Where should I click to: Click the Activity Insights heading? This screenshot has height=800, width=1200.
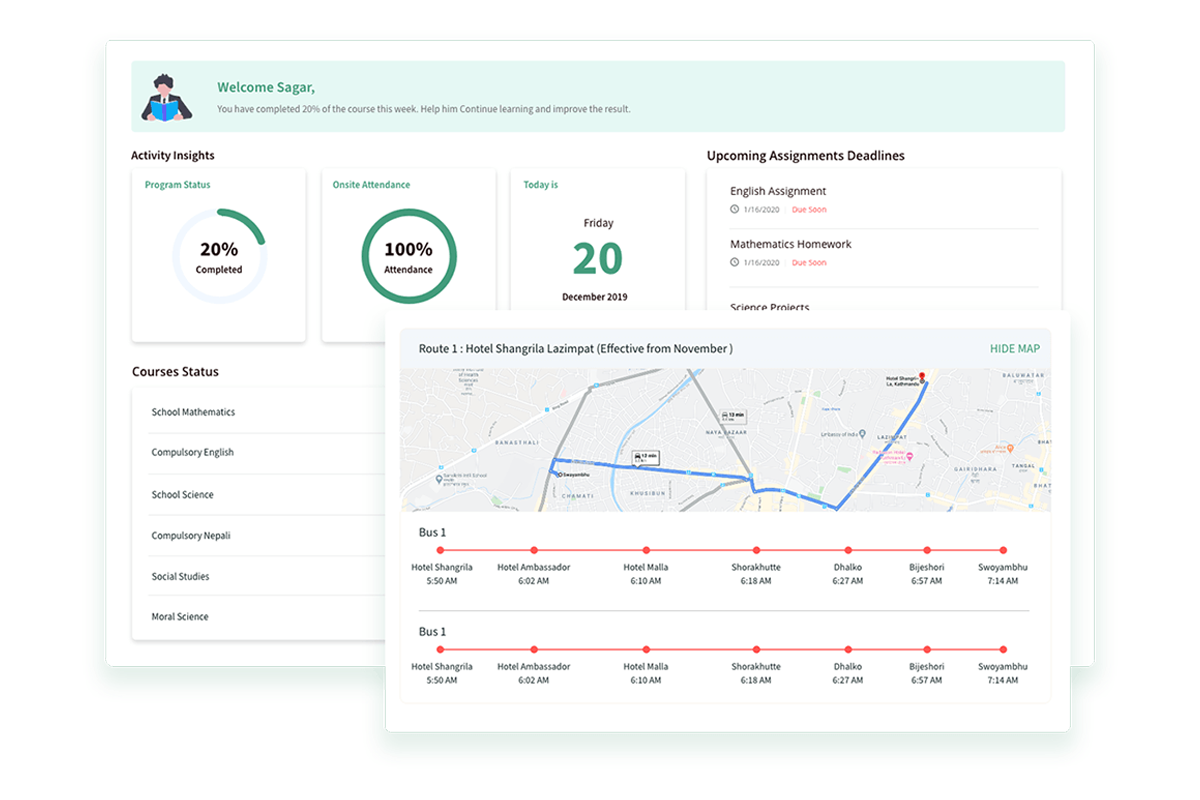point(172,155)
